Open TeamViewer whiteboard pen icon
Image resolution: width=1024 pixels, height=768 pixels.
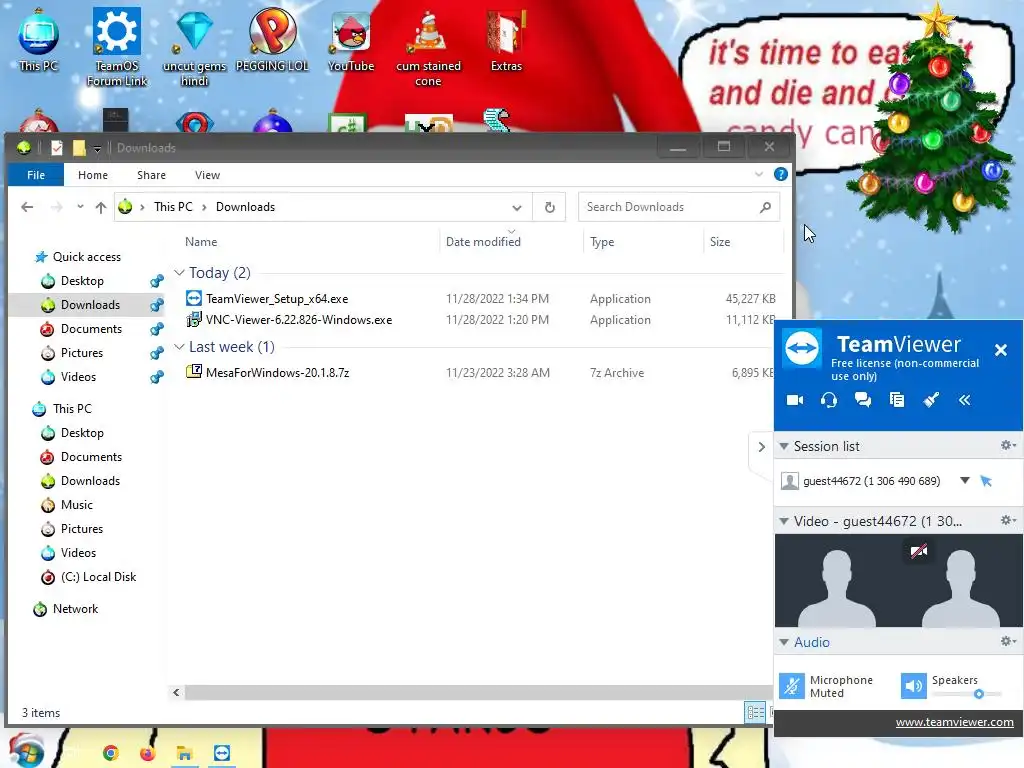coord(931,400)
